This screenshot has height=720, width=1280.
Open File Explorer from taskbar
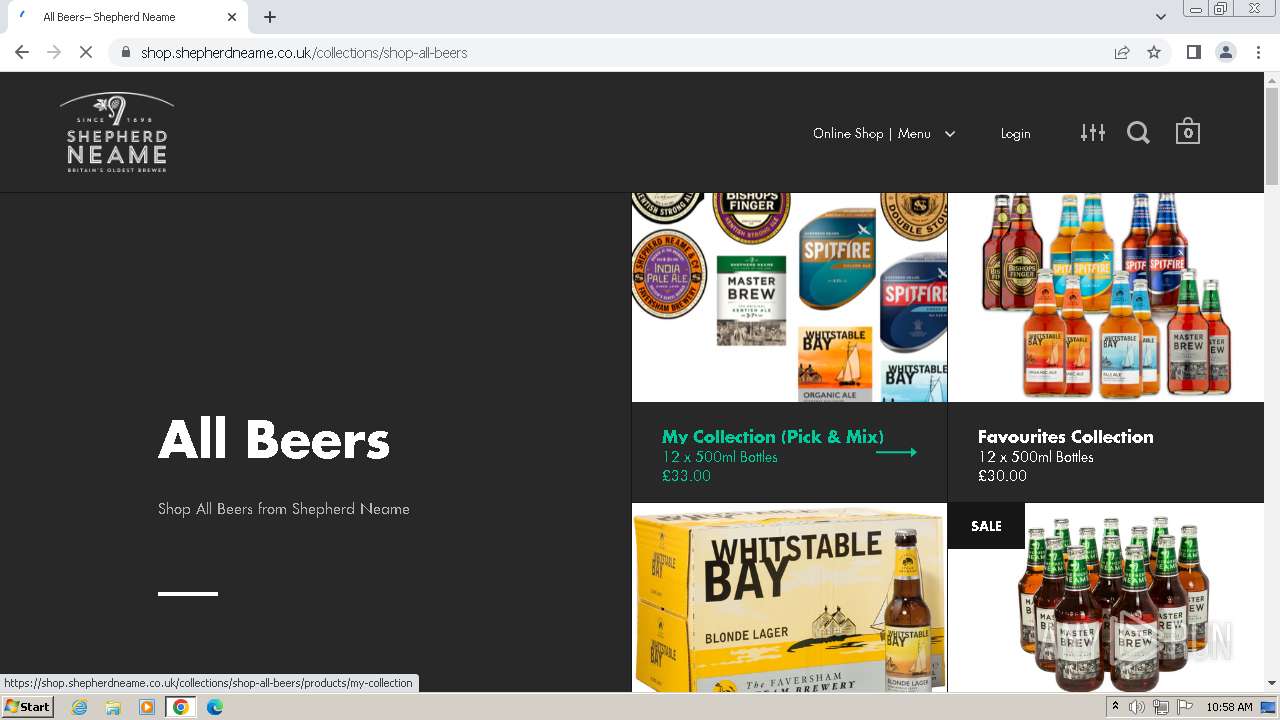[113, 707]
